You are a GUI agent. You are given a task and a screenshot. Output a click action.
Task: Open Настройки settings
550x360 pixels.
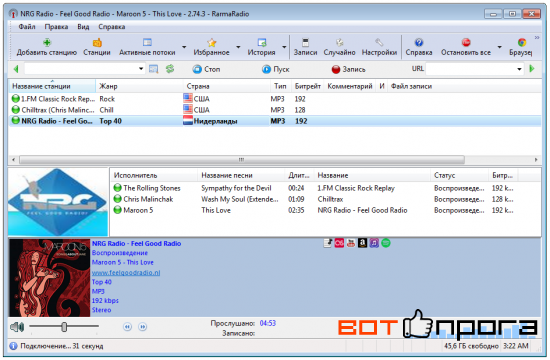[x=379, y=47]
